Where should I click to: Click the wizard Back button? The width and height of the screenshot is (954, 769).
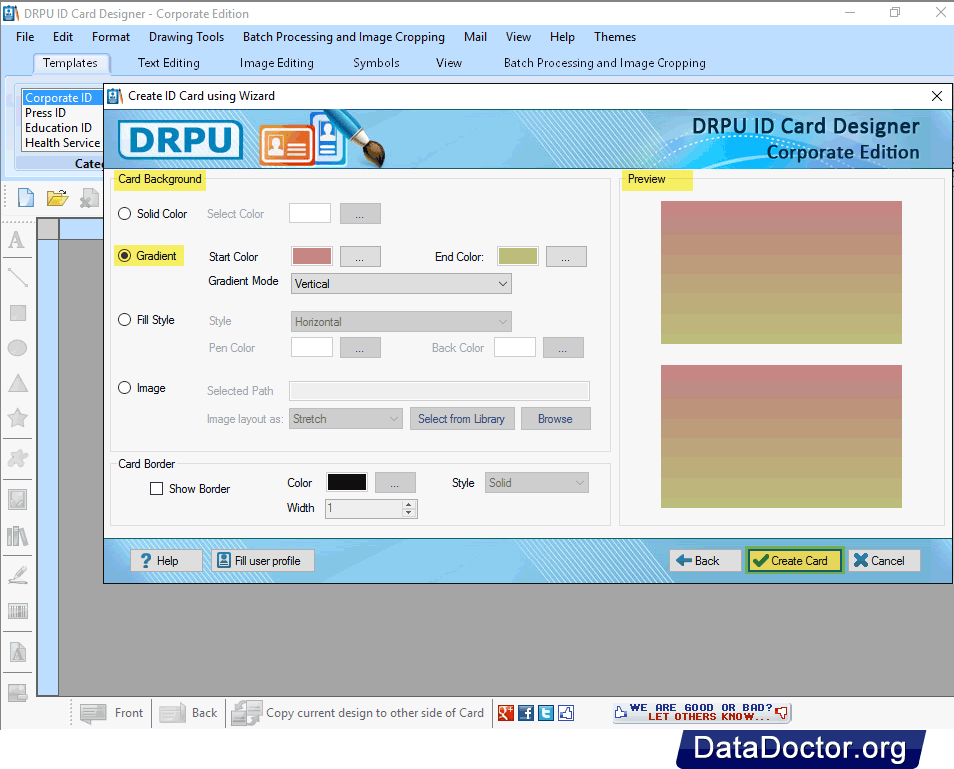click(x=705, y=560)
